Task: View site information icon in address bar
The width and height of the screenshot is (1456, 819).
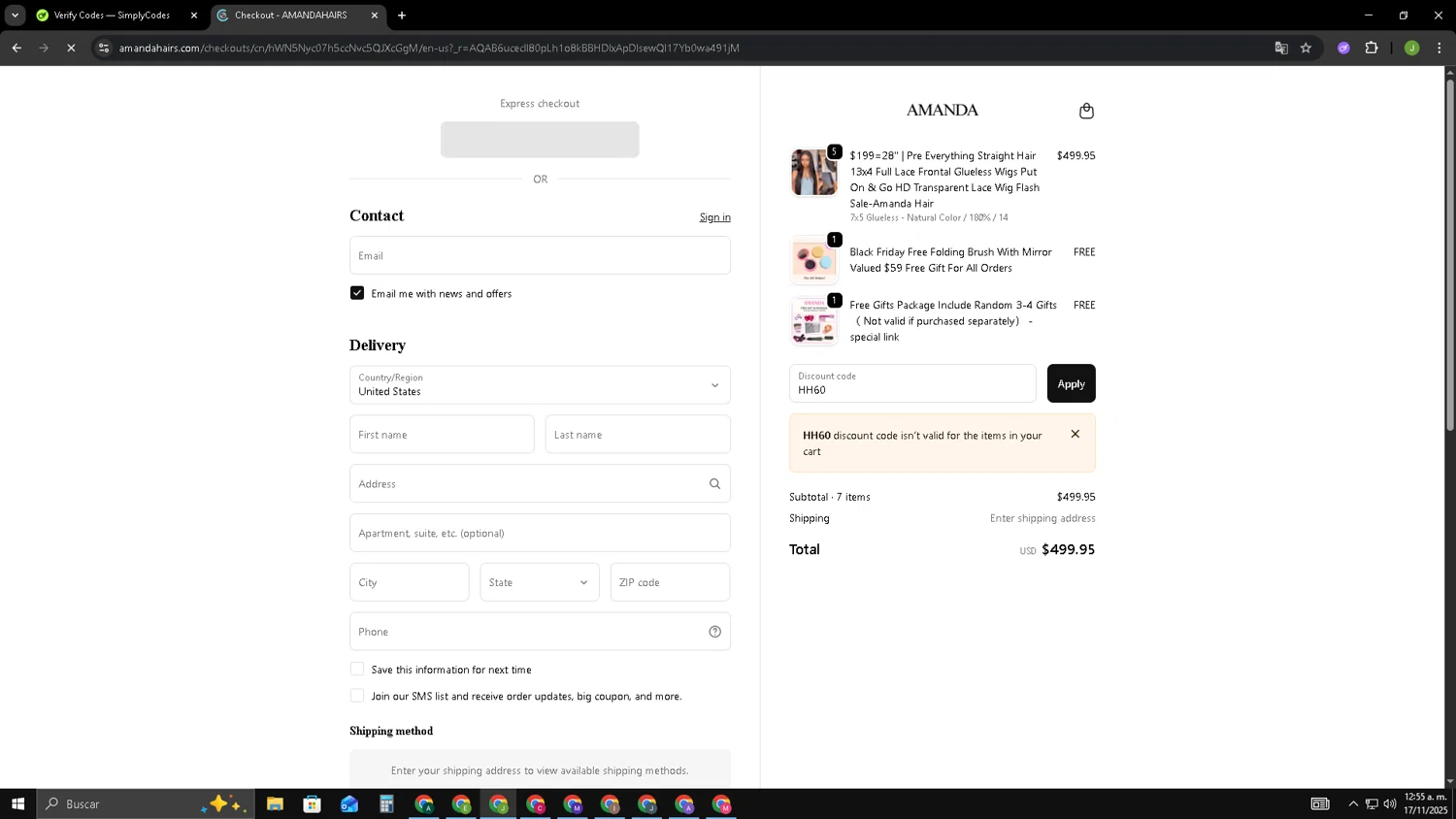Action: click(104, 48)
